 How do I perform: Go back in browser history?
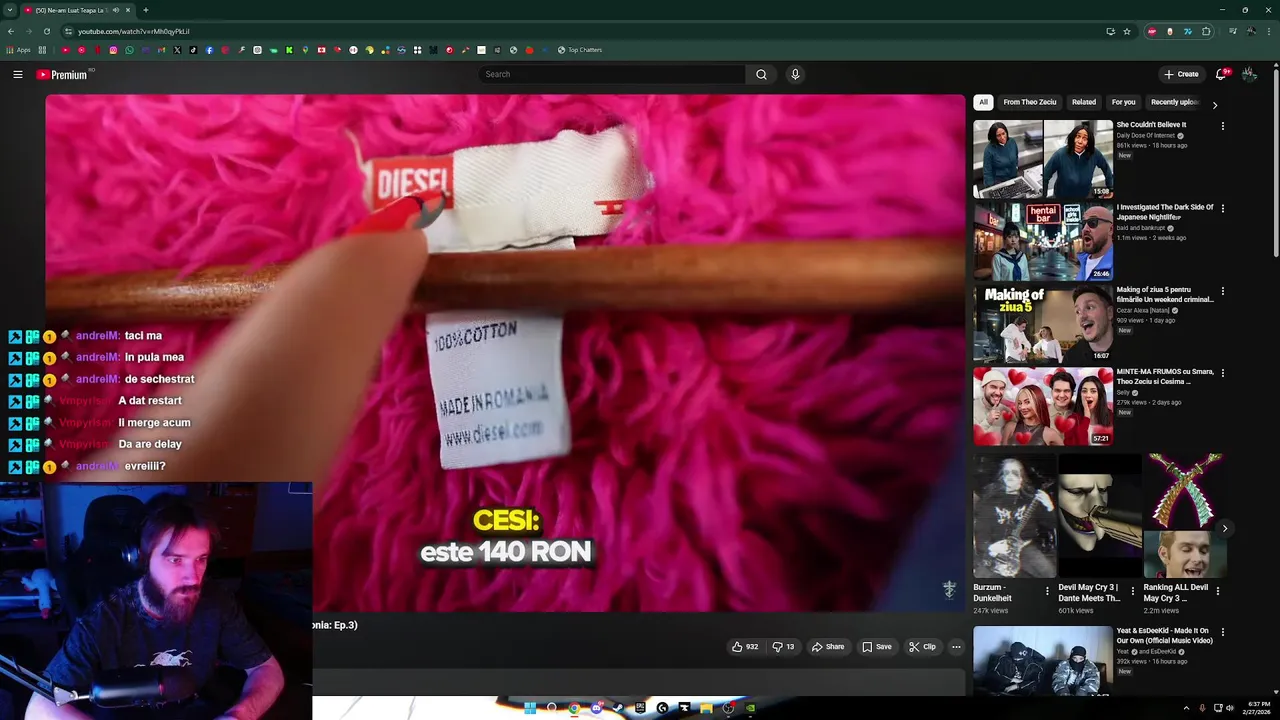pyautogui.click(x=11, y=31)
